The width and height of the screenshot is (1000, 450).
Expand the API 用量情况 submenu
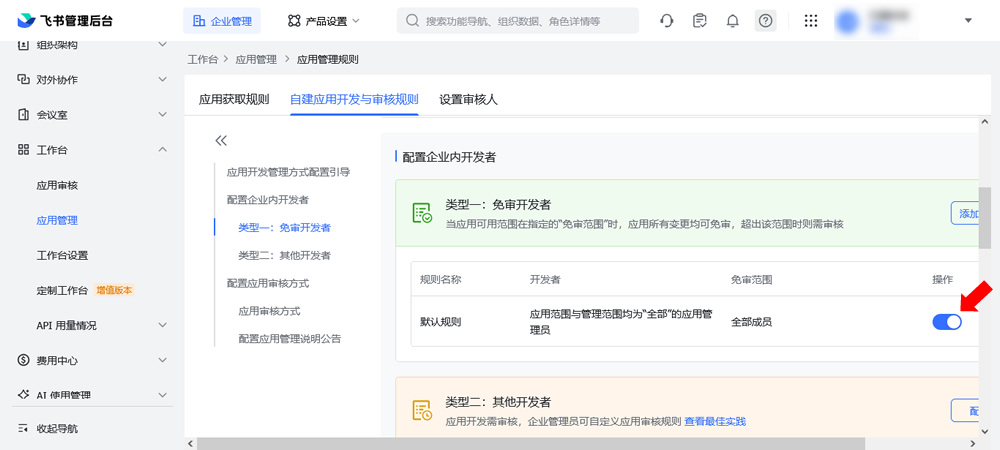pyautogui.click(x=162, y=325)
